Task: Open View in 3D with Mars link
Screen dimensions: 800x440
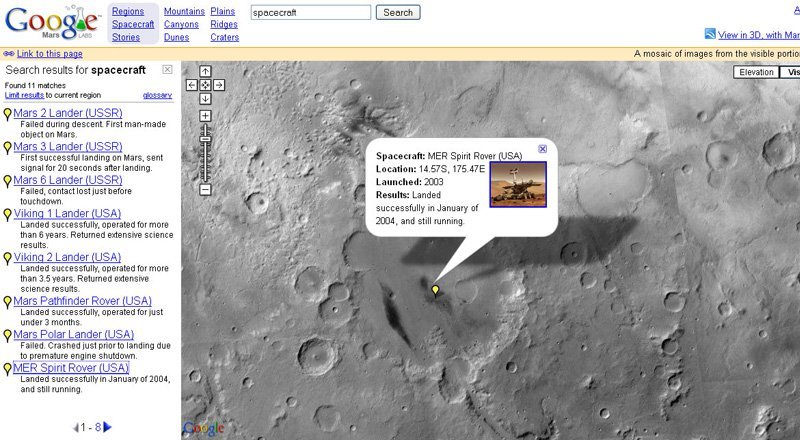Action: 759,35
